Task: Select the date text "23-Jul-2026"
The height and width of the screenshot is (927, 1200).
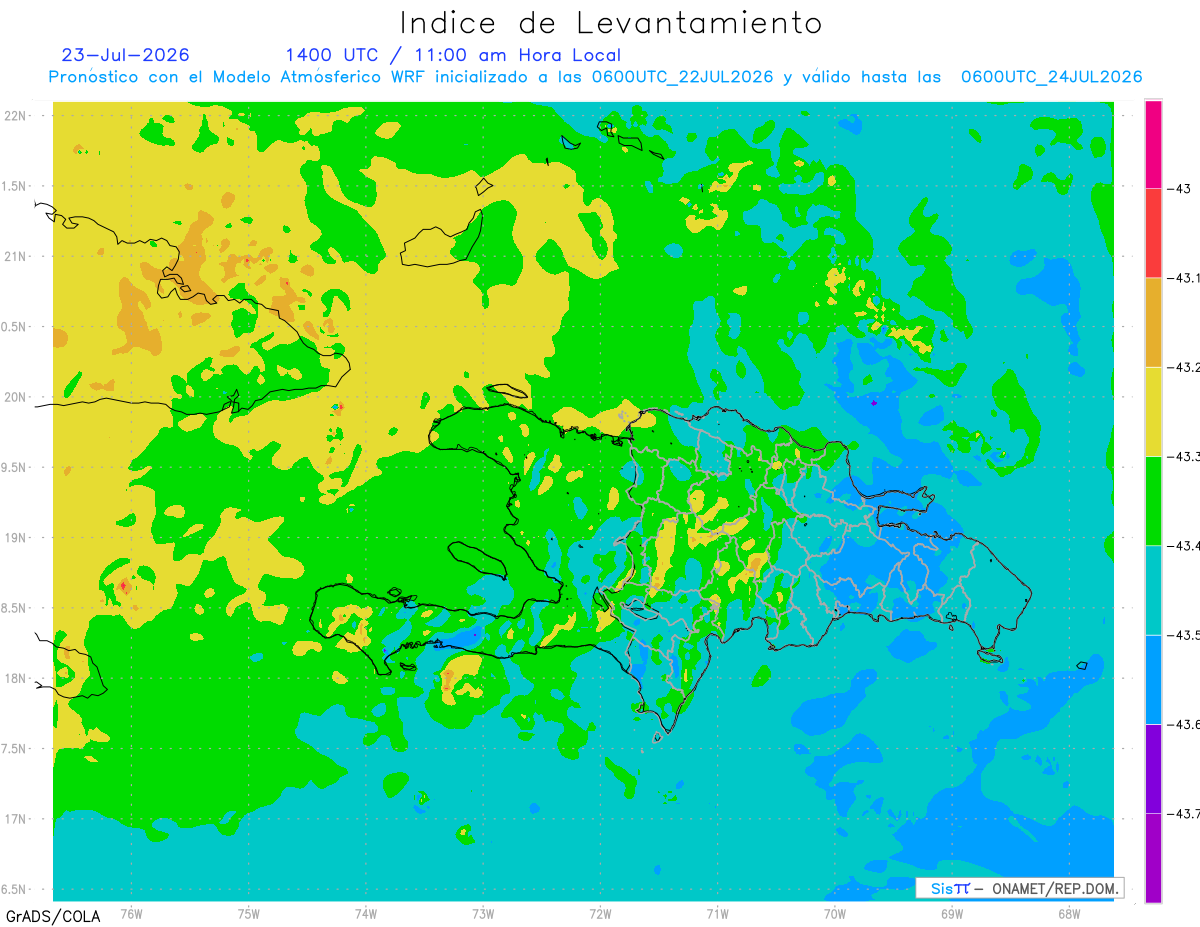Action: [125, 55]
